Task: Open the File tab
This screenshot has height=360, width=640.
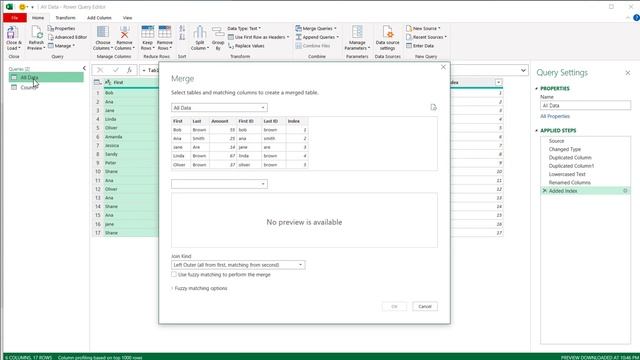Action: click(15, 18)
